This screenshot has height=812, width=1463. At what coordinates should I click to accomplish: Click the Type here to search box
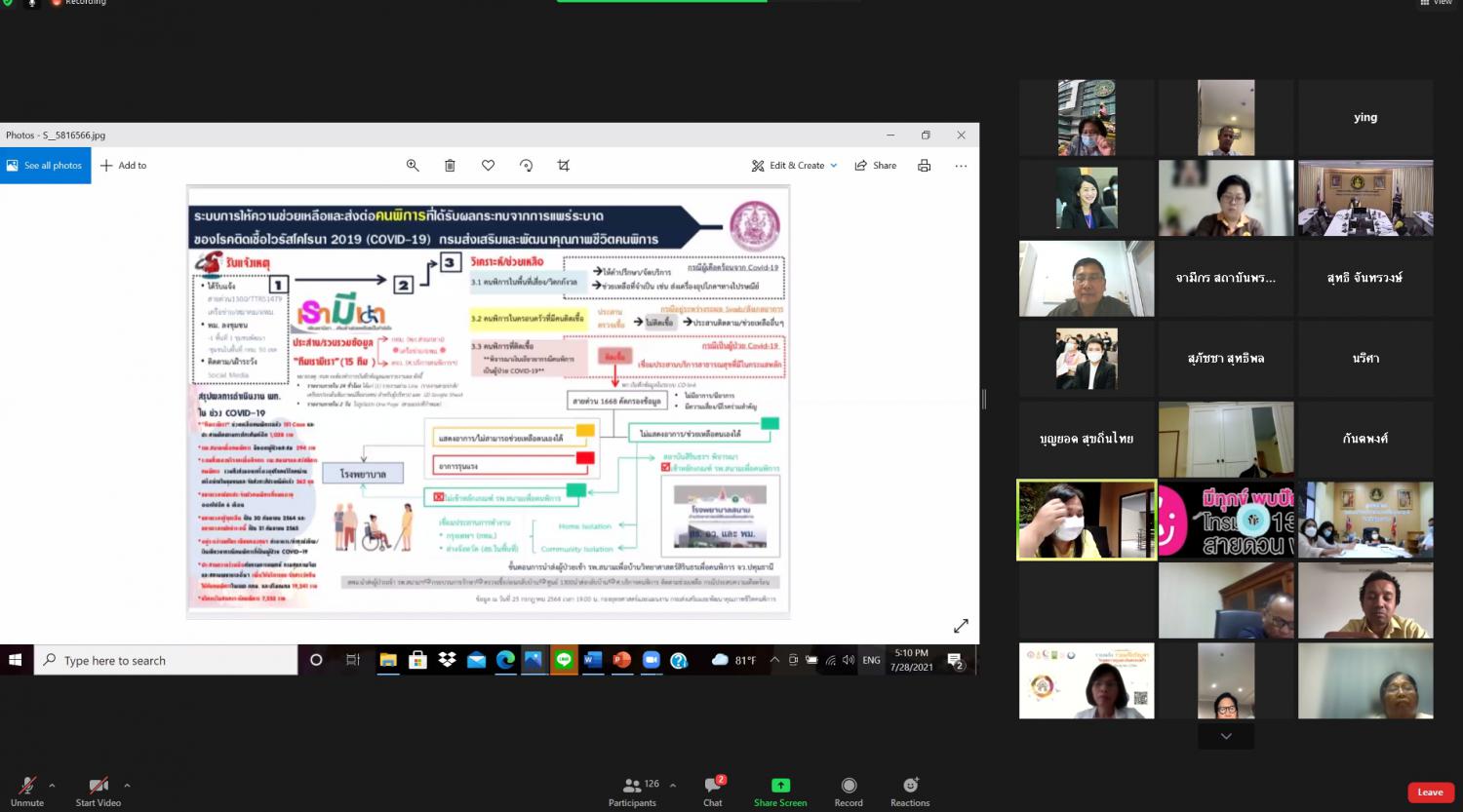point(166,660)
